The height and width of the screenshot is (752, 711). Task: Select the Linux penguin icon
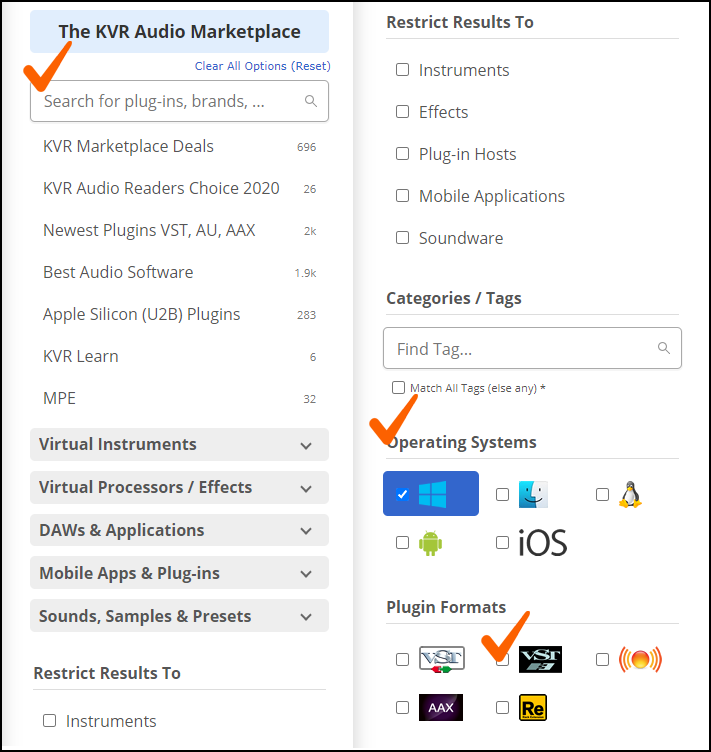(630, 494)
